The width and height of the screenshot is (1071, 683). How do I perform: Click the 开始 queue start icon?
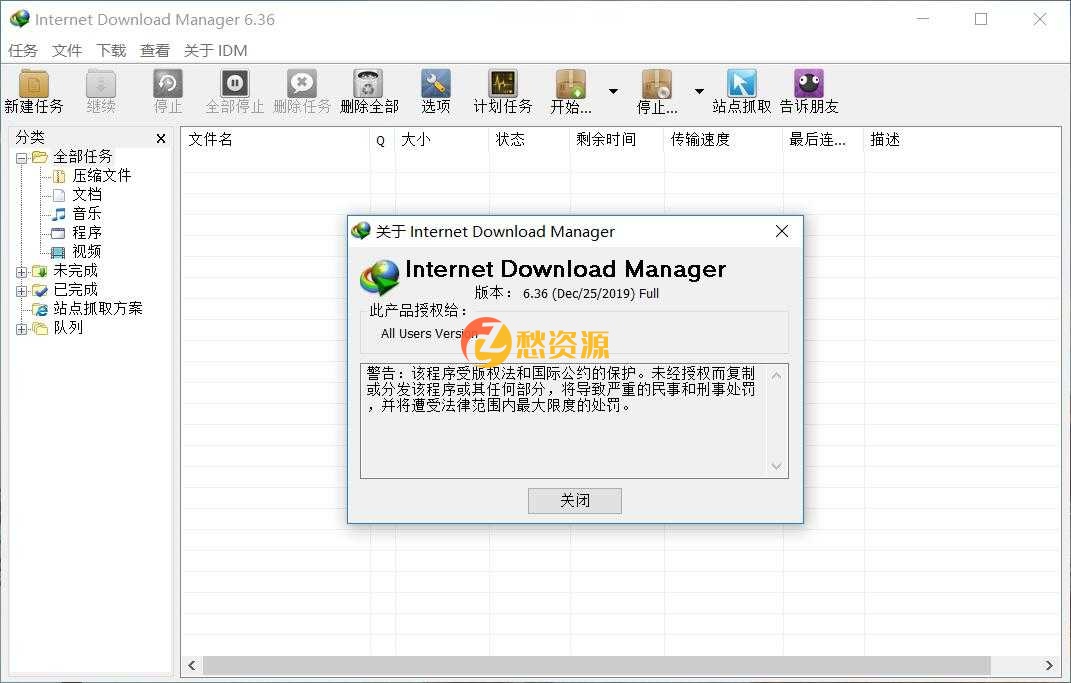570,90
